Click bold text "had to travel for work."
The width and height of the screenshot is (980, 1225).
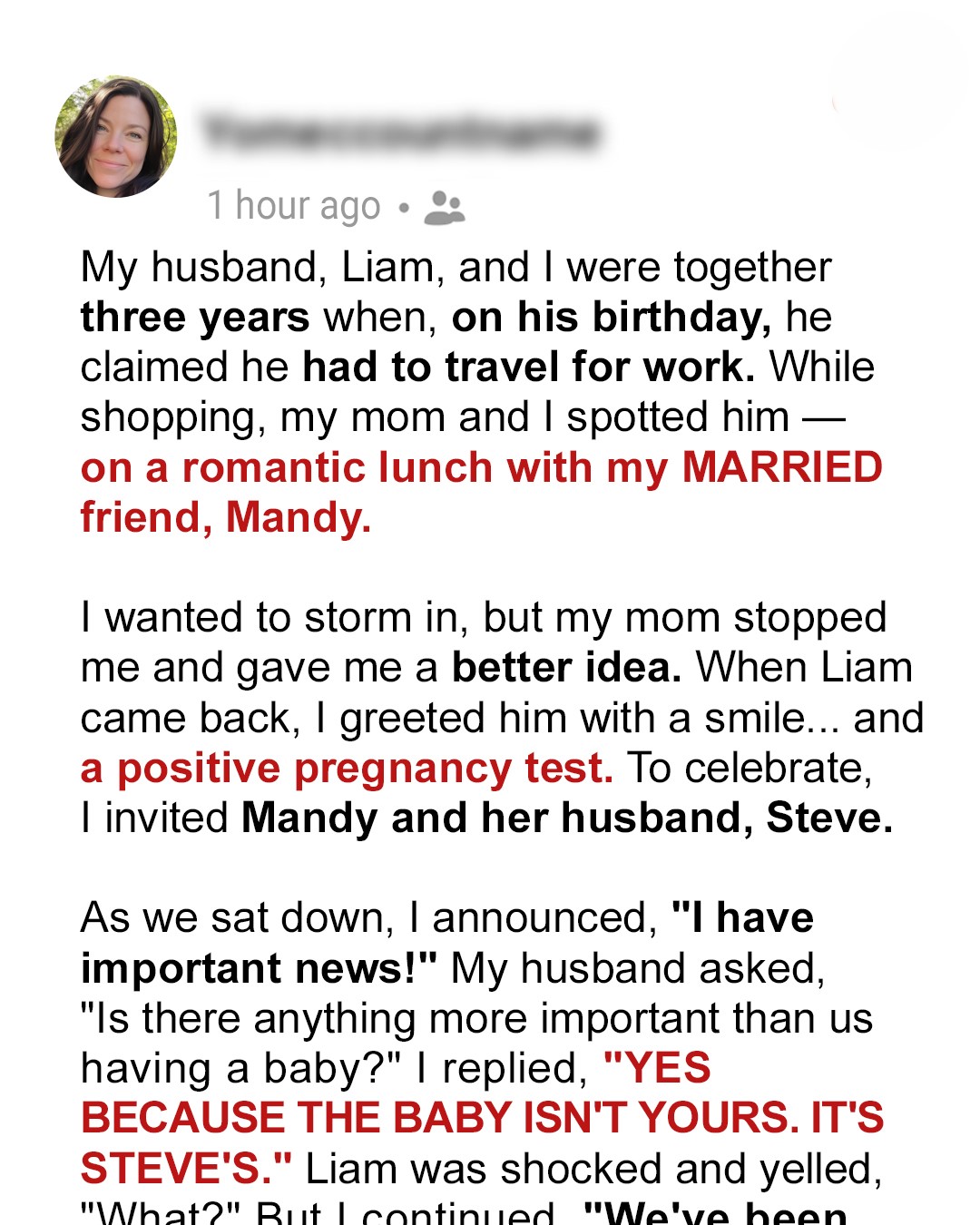528,367
